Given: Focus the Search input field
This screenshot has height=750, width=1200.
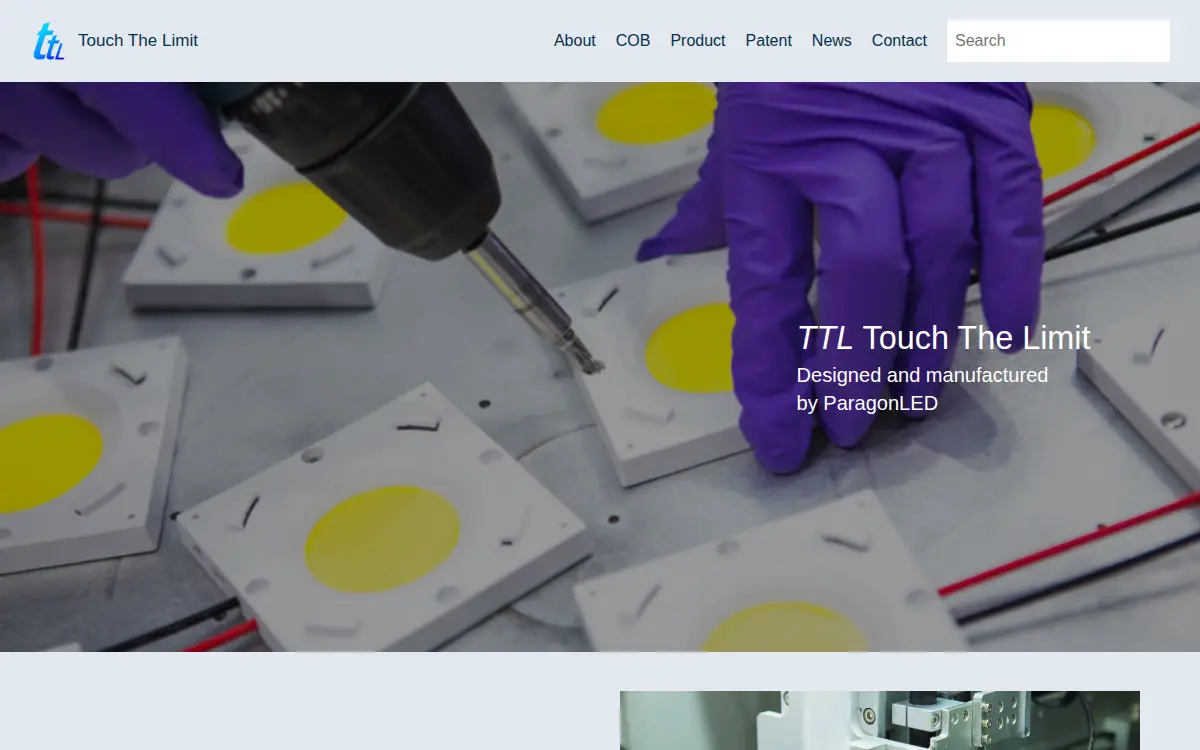Looking at the screenshot, I should [x=1058, y=41].
